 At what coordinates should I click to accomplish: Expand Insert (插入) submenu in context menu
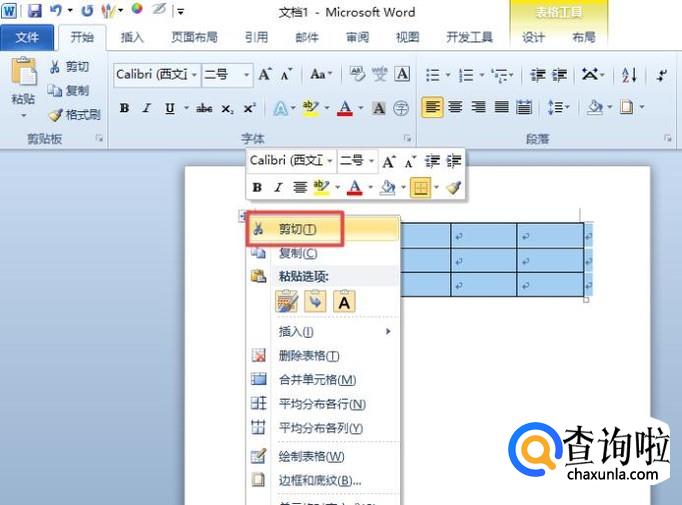323,332
